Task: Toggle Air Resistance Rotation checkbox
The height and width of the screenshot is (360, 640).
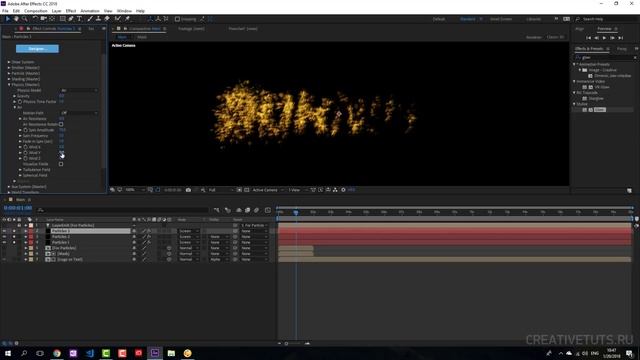Action: (x=61, y=124)
